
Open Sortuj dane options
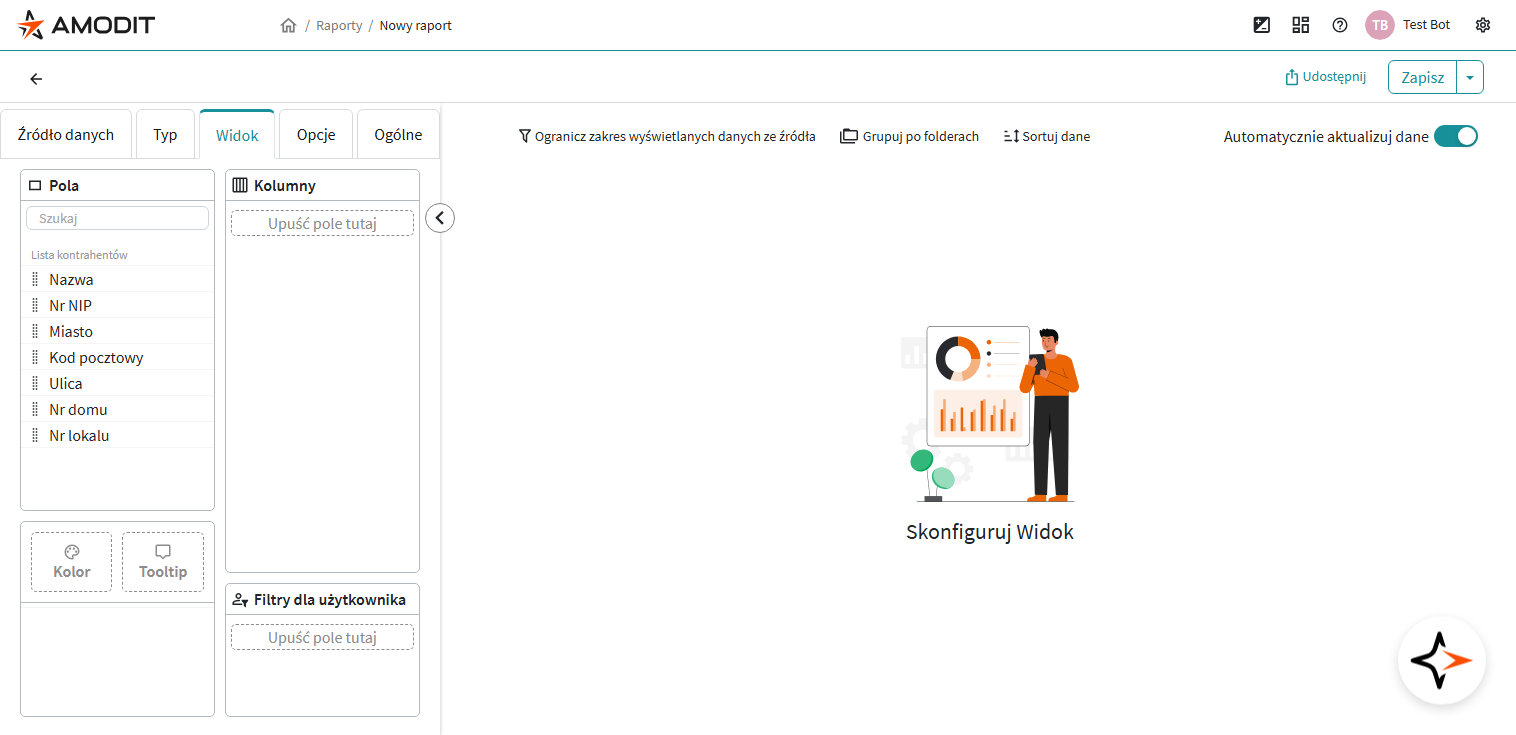coord(1047,136)
